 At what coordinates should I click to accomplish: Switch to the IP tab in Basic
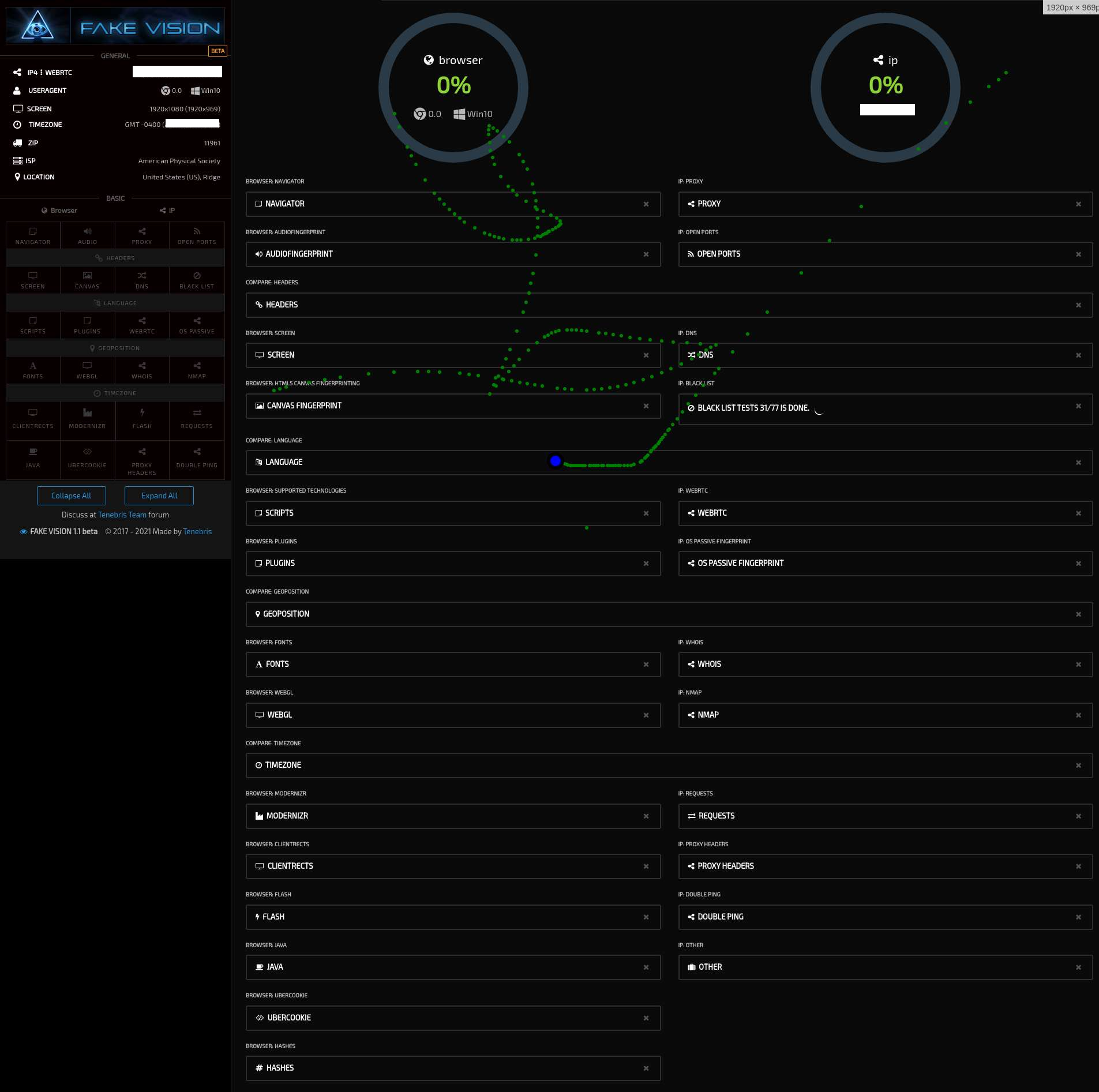coord(167,211)
